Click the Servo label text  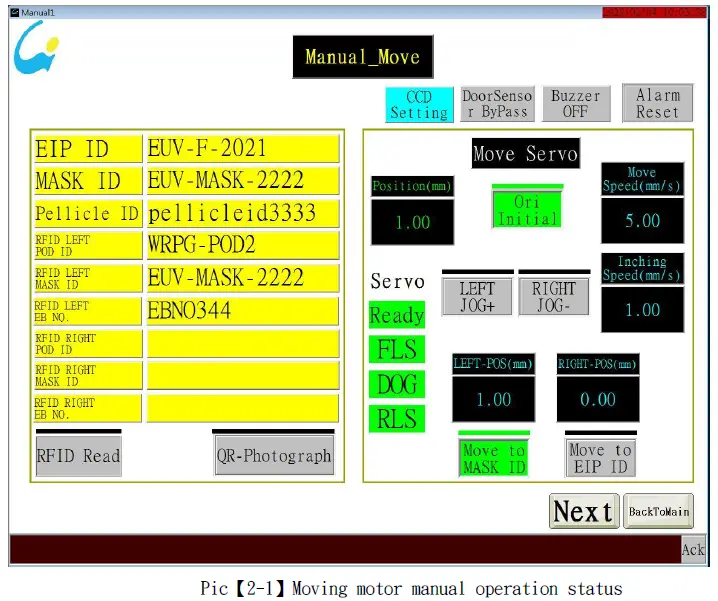pos(397,281)
